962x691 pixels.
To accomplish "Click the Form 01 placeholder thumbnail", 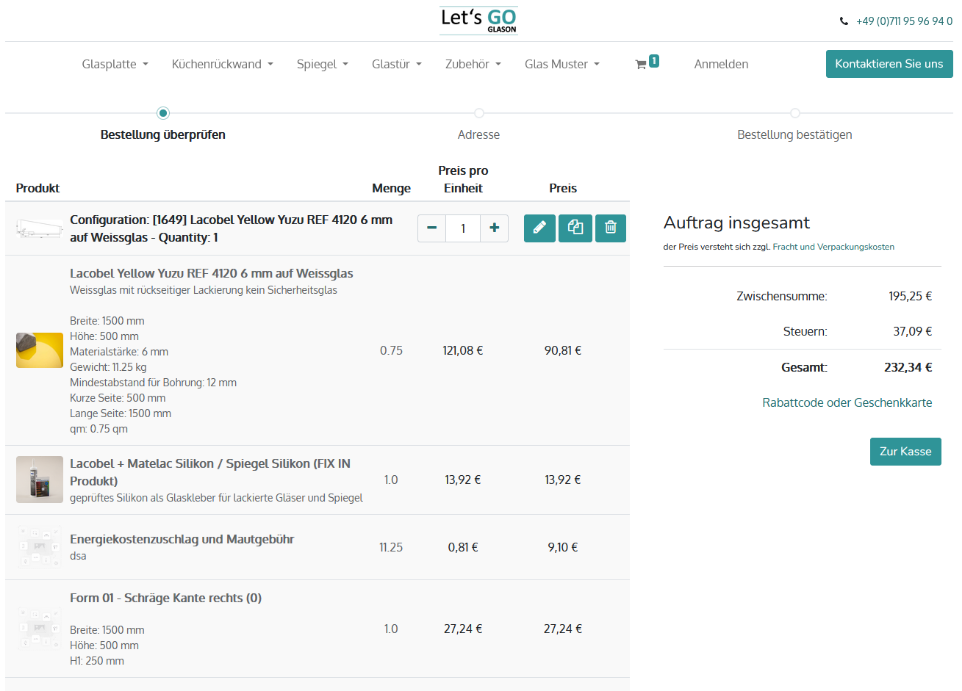I will pos(39,628).
